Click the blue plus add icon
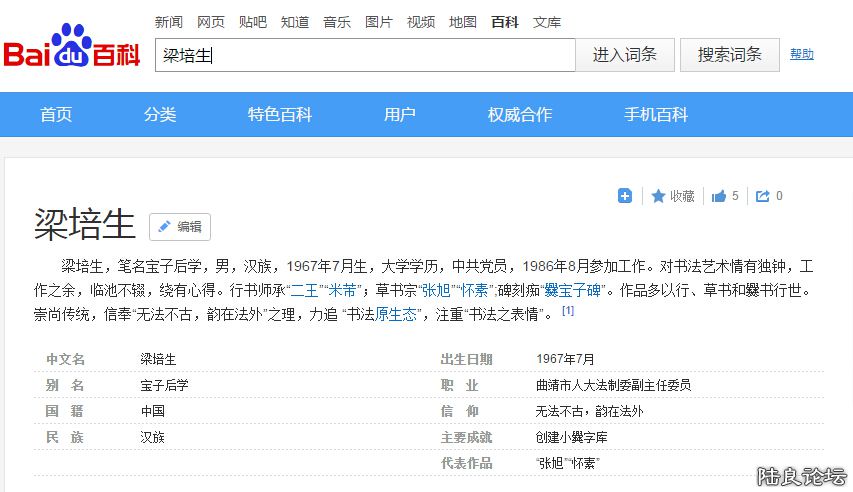Viewport: 853px width, 492px height. point(625,196)
